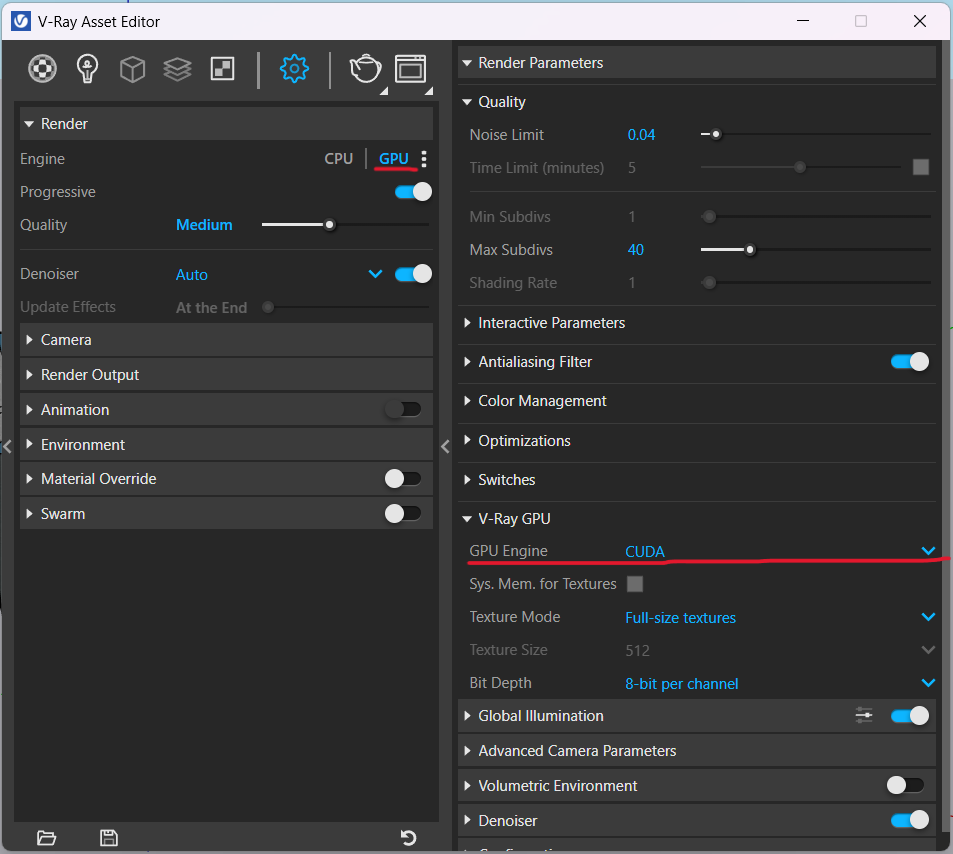The height and width of the screenshot is (854, 953).
Task: Enable the Swarm toggle
Action: (x=403, y=514)
